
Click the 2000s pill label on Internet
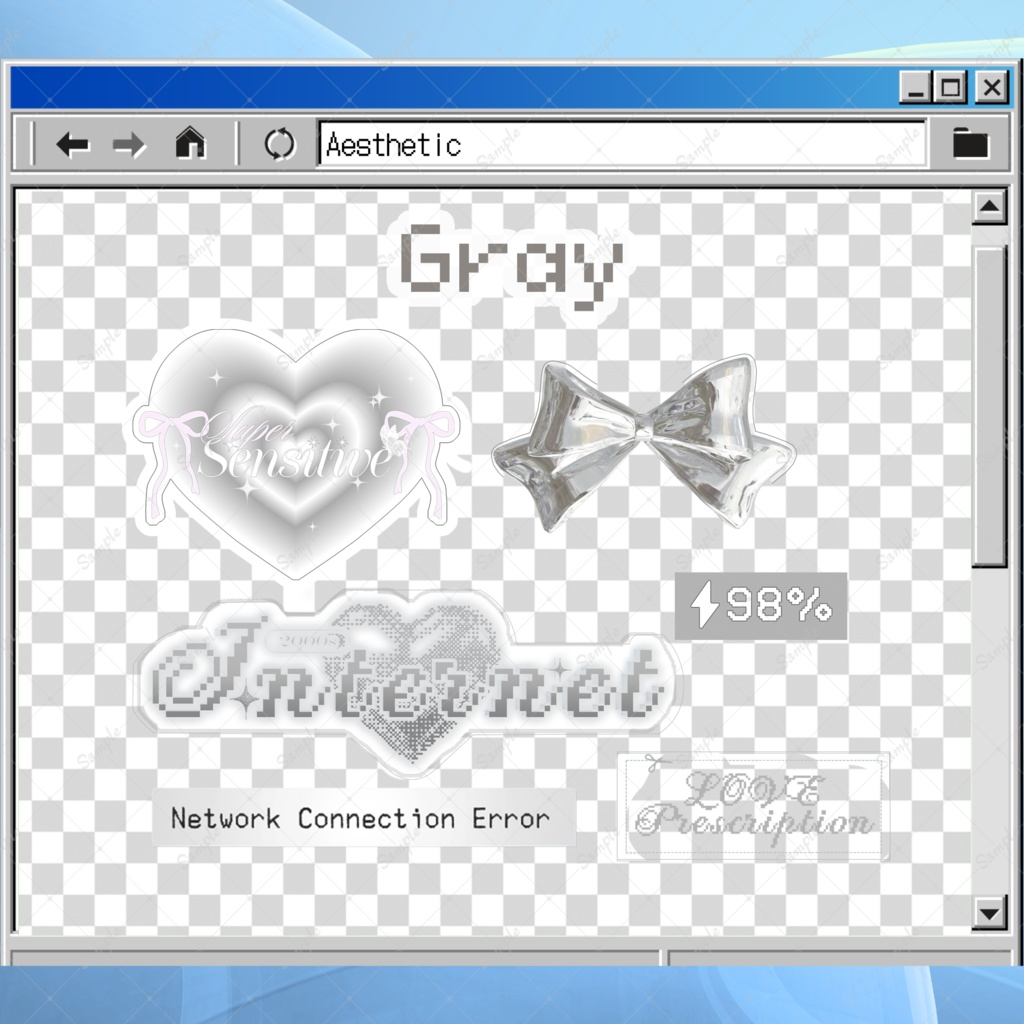click(306, 641)
